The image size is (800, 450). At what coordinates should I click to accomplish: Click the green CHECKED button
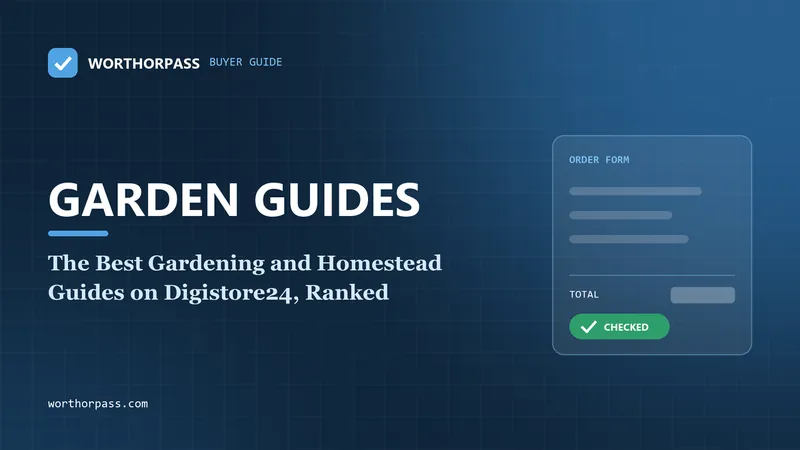click(619, 327)
